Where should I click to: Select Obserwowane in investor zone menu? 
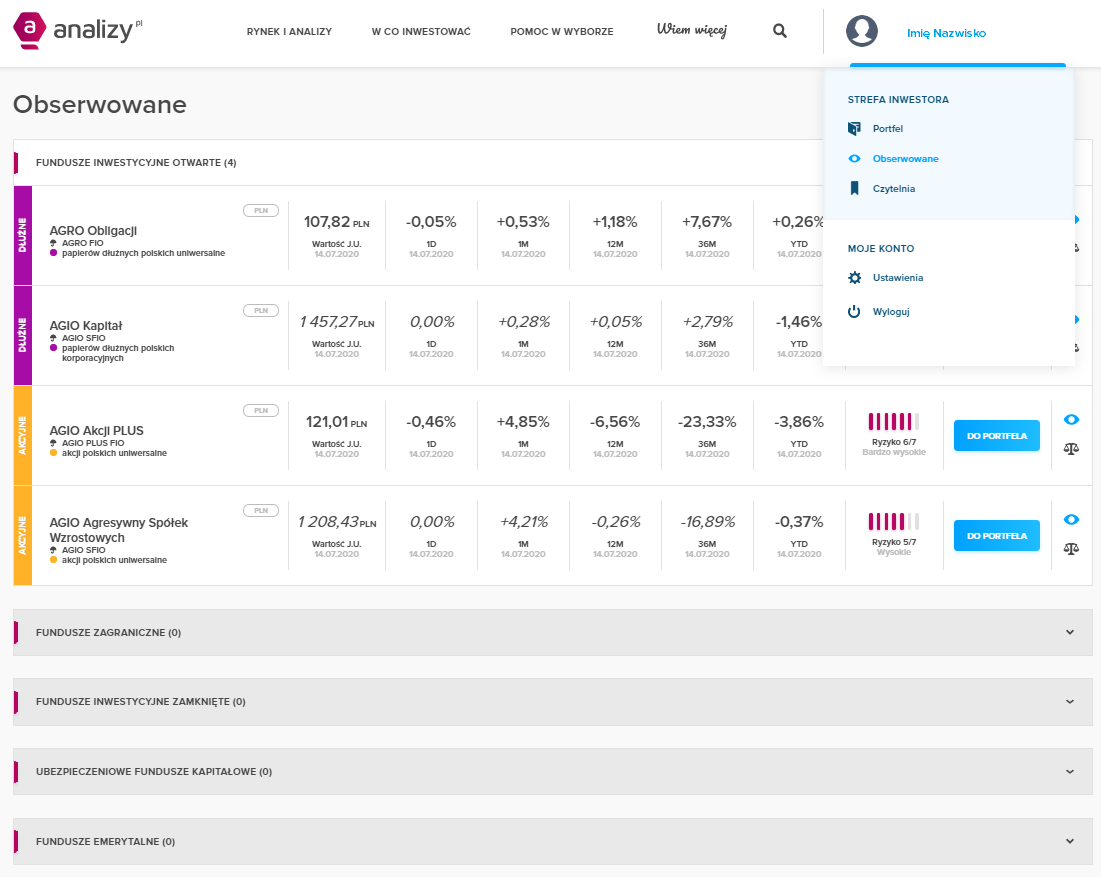coord(905,159)
